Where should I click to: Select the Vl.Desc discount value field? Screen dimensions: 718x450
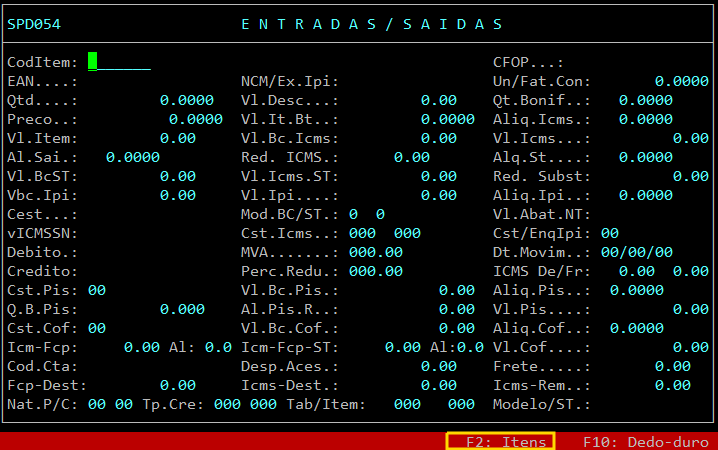tap(438, 100)
